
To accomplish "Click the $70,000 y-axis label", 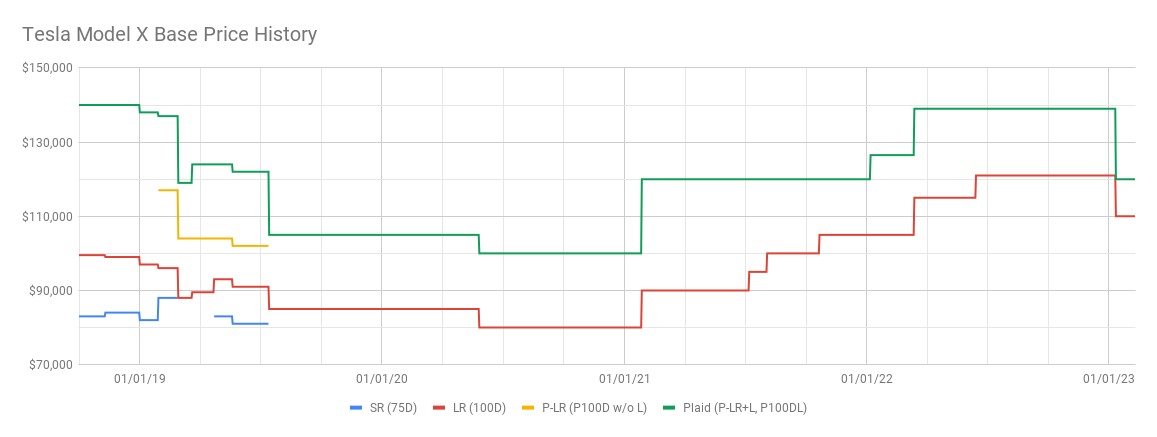I will (x=52, y=364).
